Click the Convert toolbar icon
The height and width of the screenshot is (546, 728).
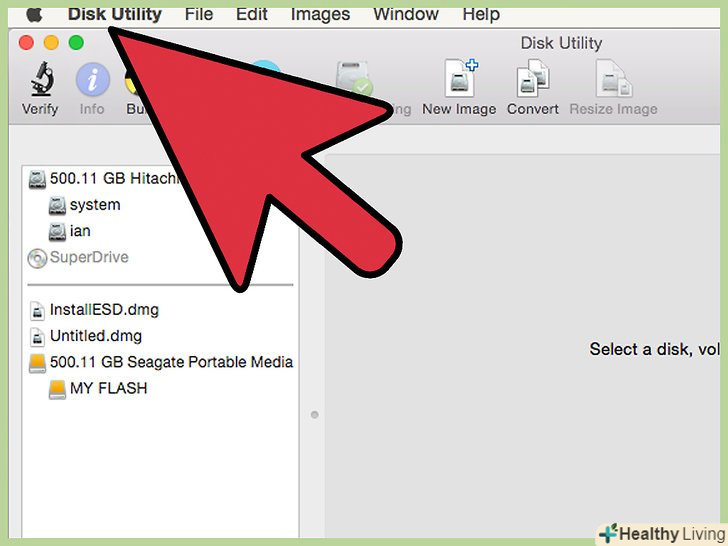click(533, 78)
